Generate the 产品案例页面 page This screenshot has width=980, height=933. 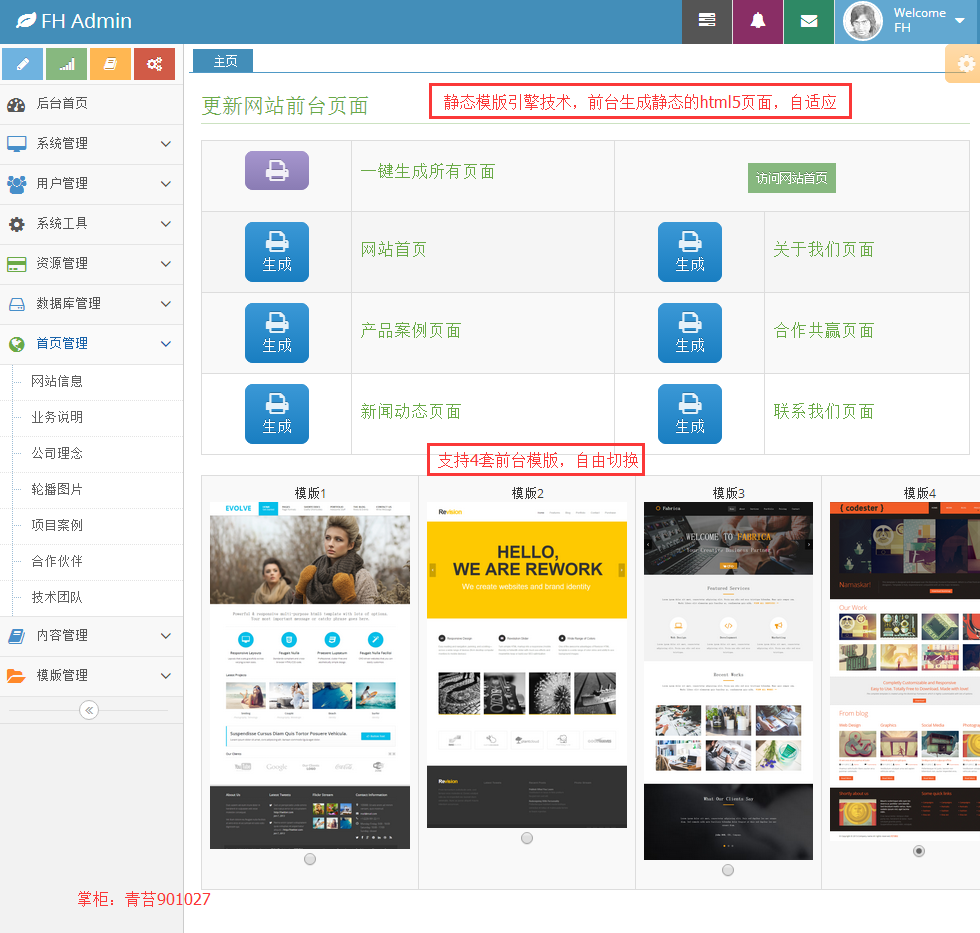click(277, 332)
